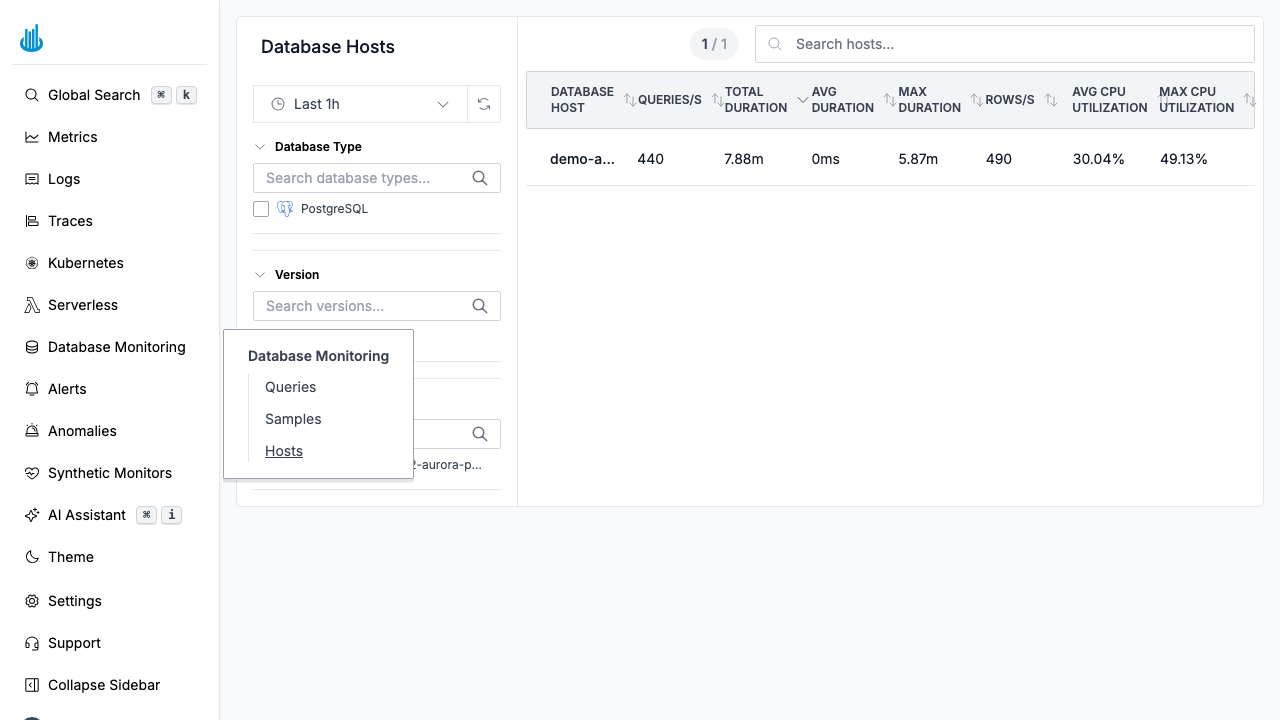Select Queries from the Database Monitoring menu
The height and width of the screenshot is (720, 1280).
pyautogui.click(x=290, y=387)
